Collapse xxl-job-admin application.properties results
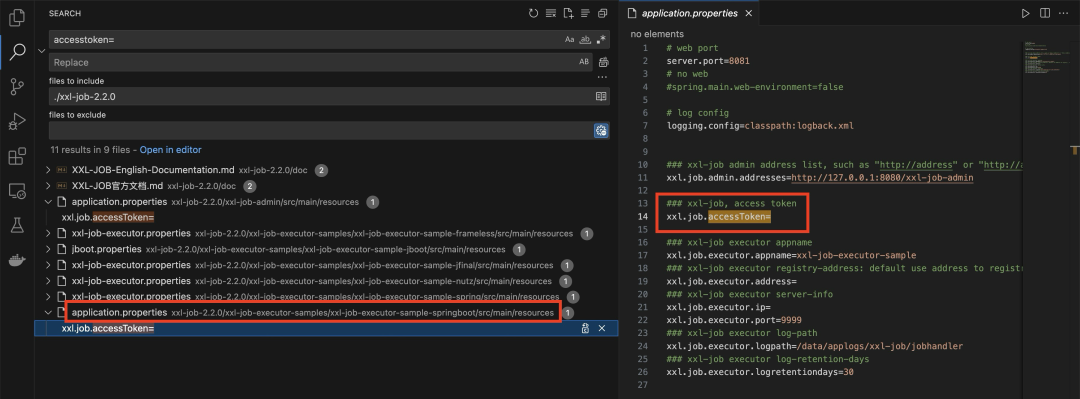The image size is (1080, 399). point(48,202)
